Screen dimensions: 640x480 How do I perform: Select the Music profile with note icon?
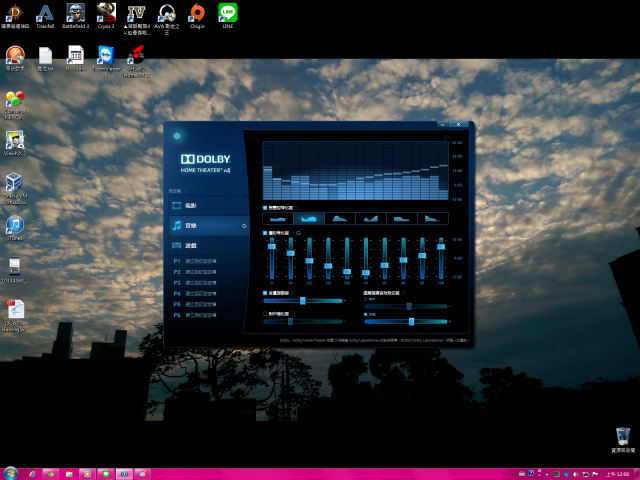click(x=209, y=225)
